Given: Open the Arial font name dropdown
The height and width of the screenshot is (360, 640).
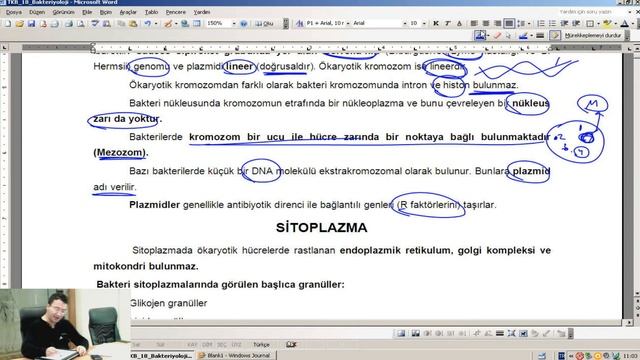Looking at the screenshot, I should 405,24.
